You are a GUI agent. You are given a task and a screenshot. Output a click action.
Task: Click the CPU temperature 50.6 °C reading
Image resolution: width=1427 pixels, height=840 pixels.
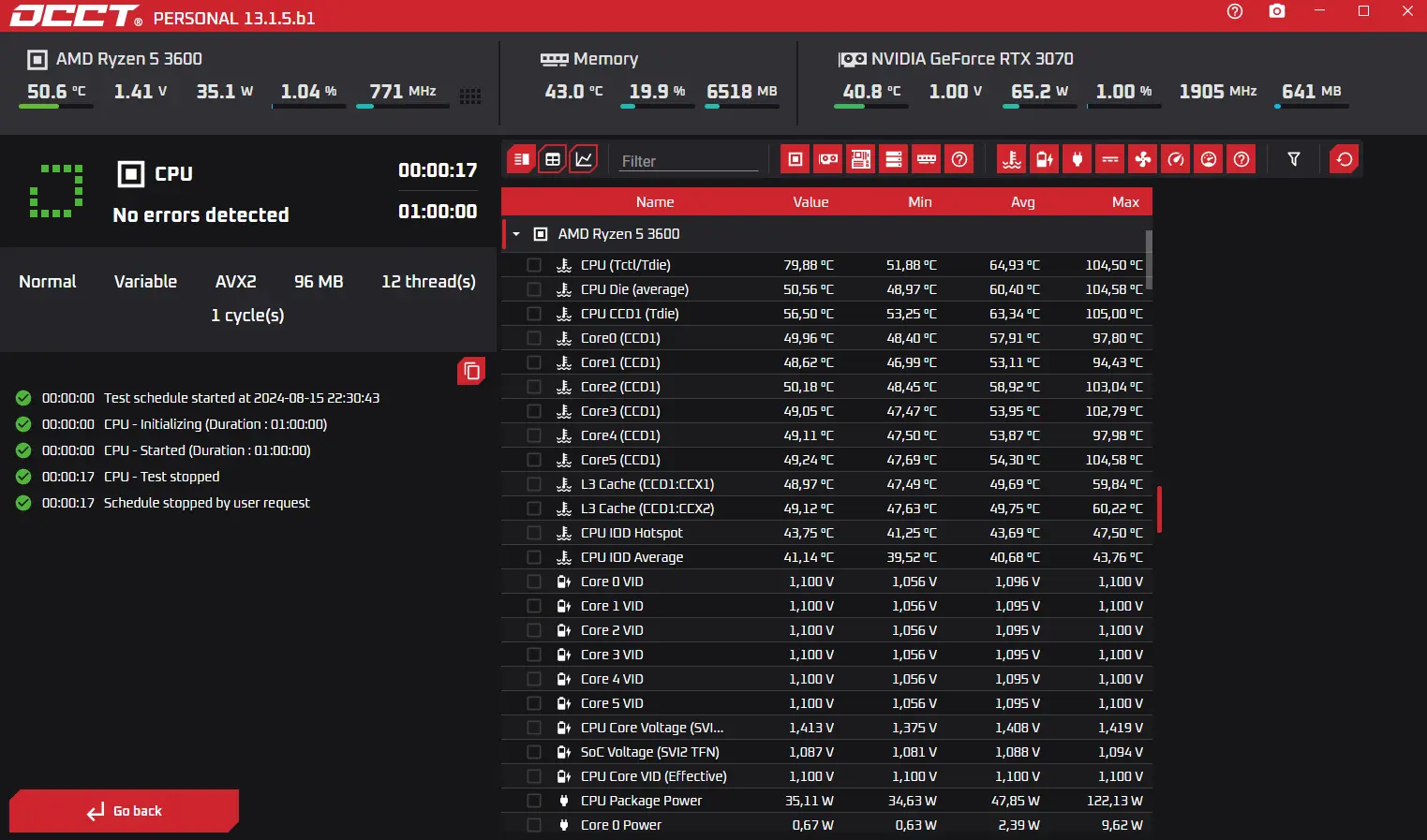coord(56,92)
